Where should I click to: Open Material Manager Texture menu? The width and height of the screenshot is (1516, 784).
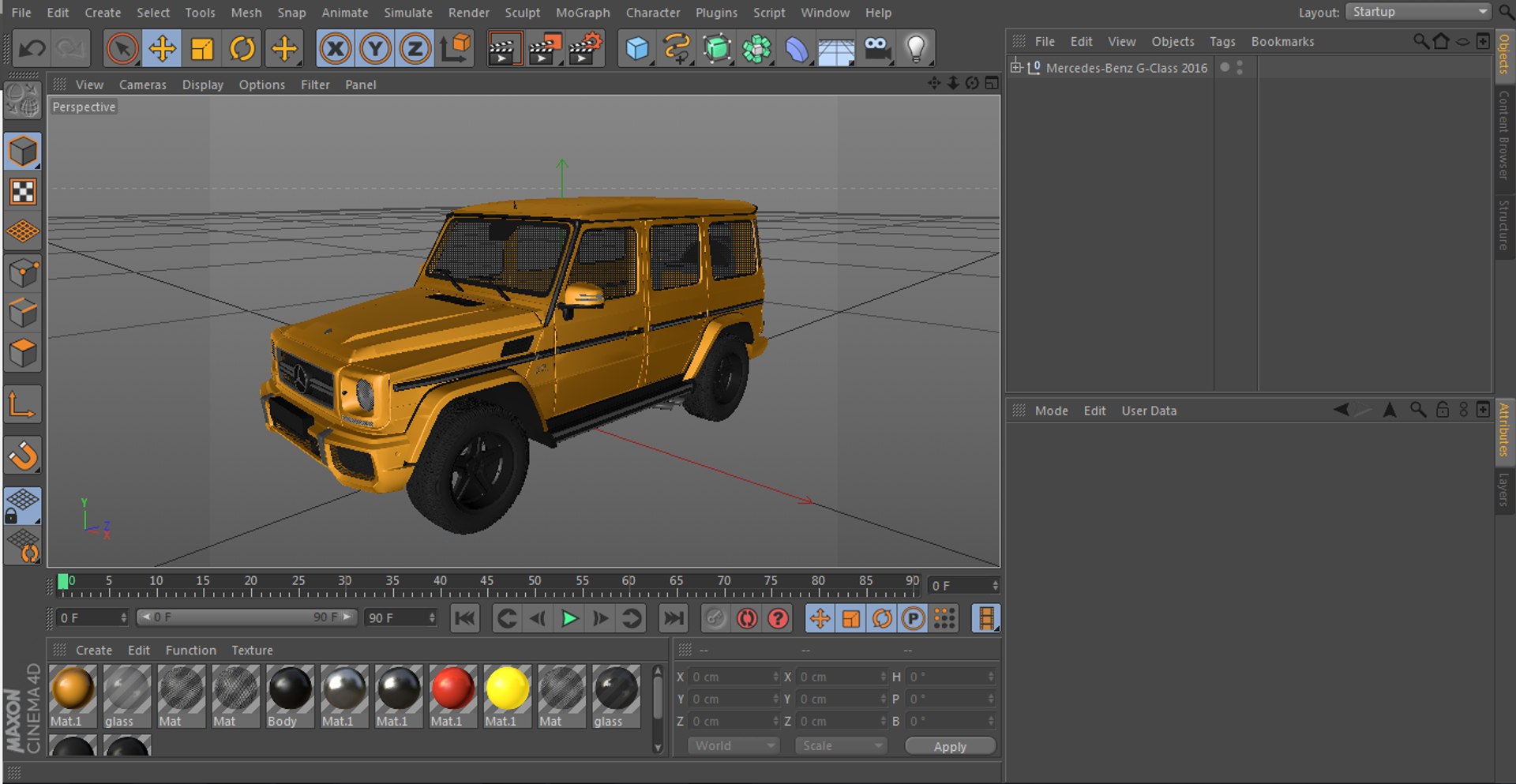point(252,651)
